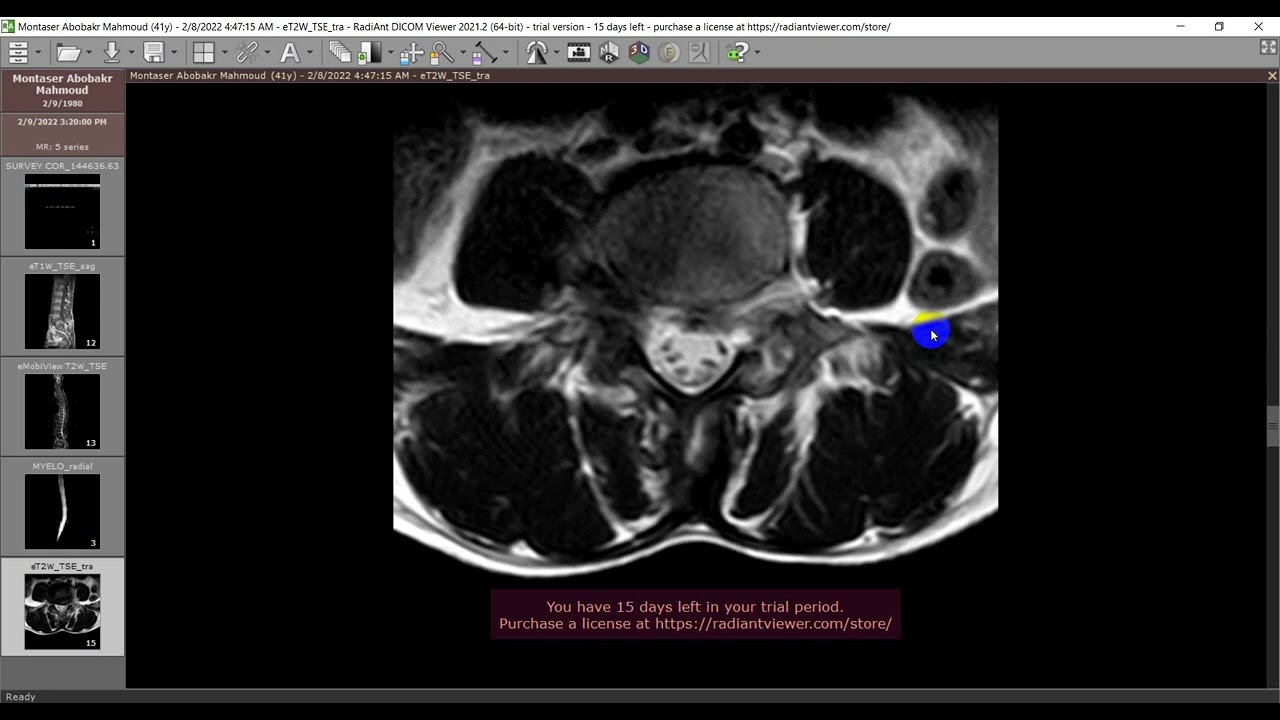
Task: Expand the Help dropdown arrow
Action: tap(757, 52)
